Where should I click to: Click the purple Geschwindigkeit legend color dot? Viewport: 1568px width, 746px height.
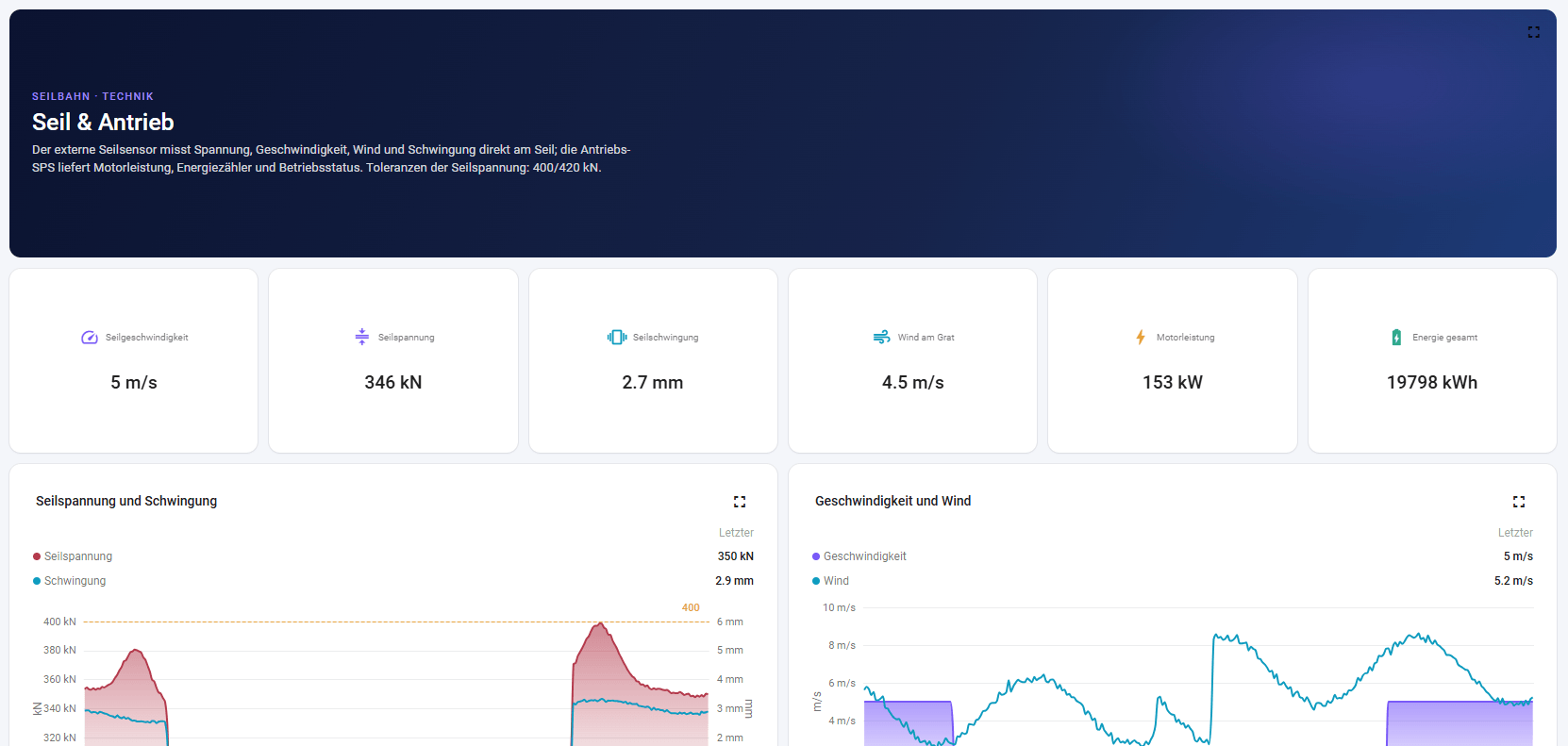(x=816, y=556)
